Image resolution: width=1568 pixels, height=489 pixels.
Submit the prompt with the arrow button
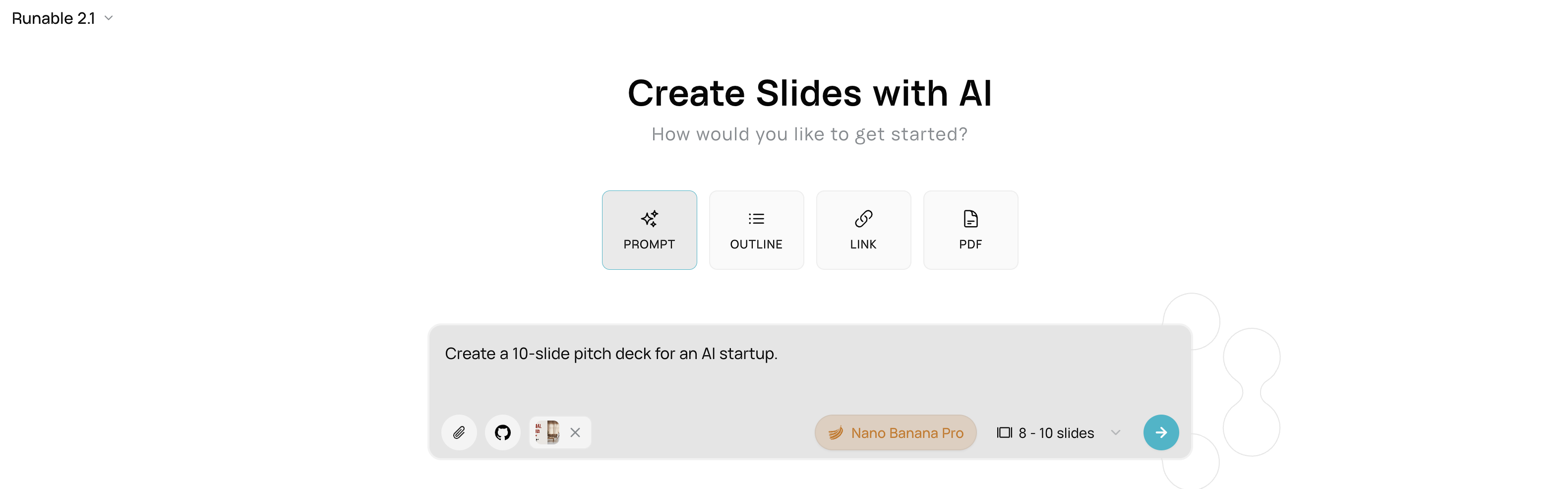point(1161,432)
